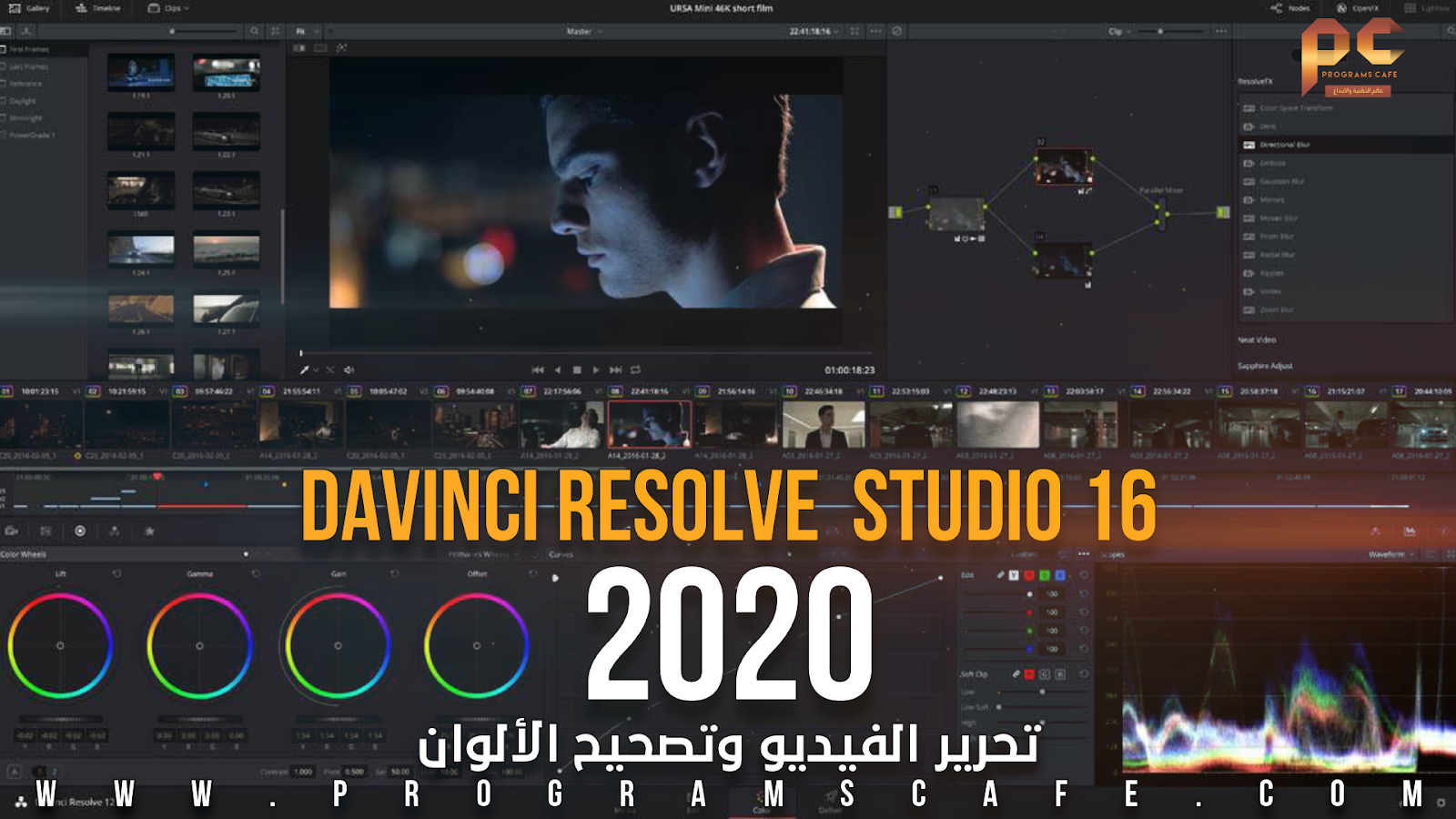The image size is (1456, 819).
Task: Toggle curves blue channel button
Action: pyautogui.click(x=1060, y=575)
